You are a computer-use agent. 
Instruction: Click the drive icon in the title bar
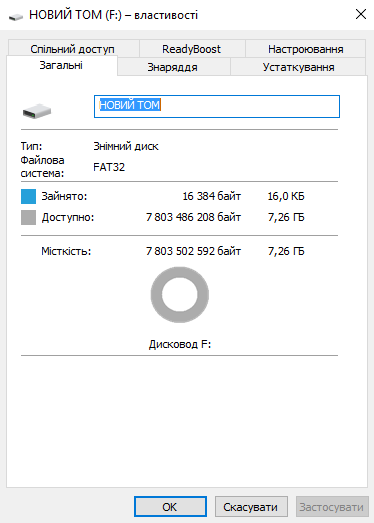(15, 16)
